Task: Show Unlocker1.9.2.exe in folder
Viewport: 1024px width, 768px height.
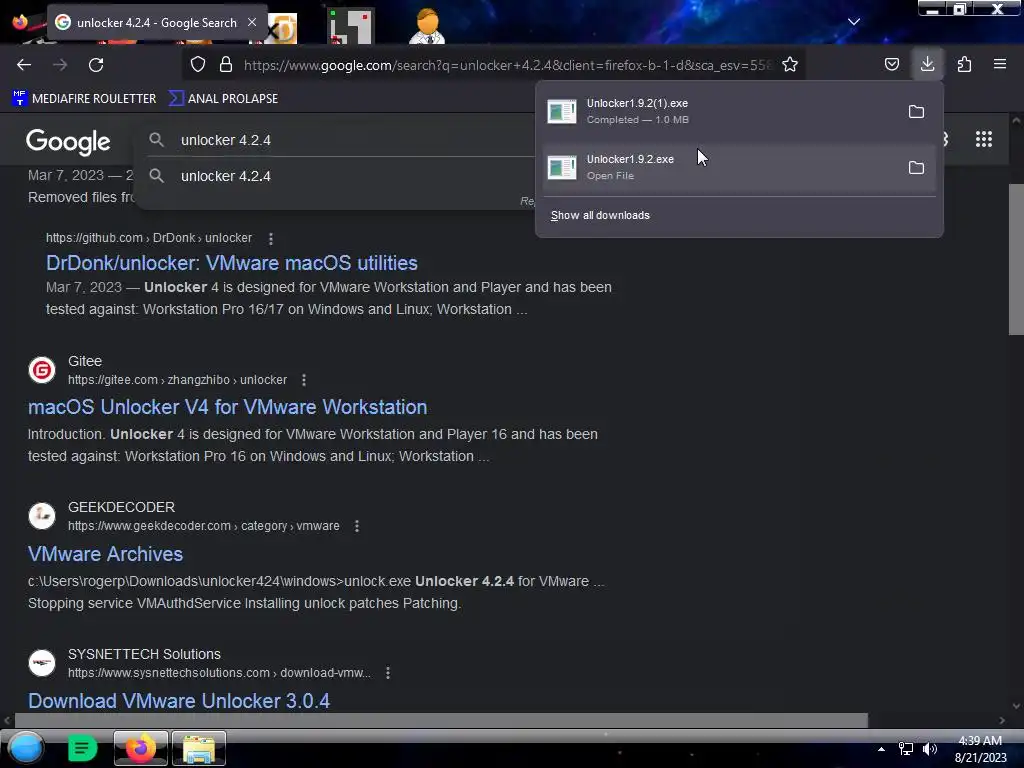Action: 916,168
